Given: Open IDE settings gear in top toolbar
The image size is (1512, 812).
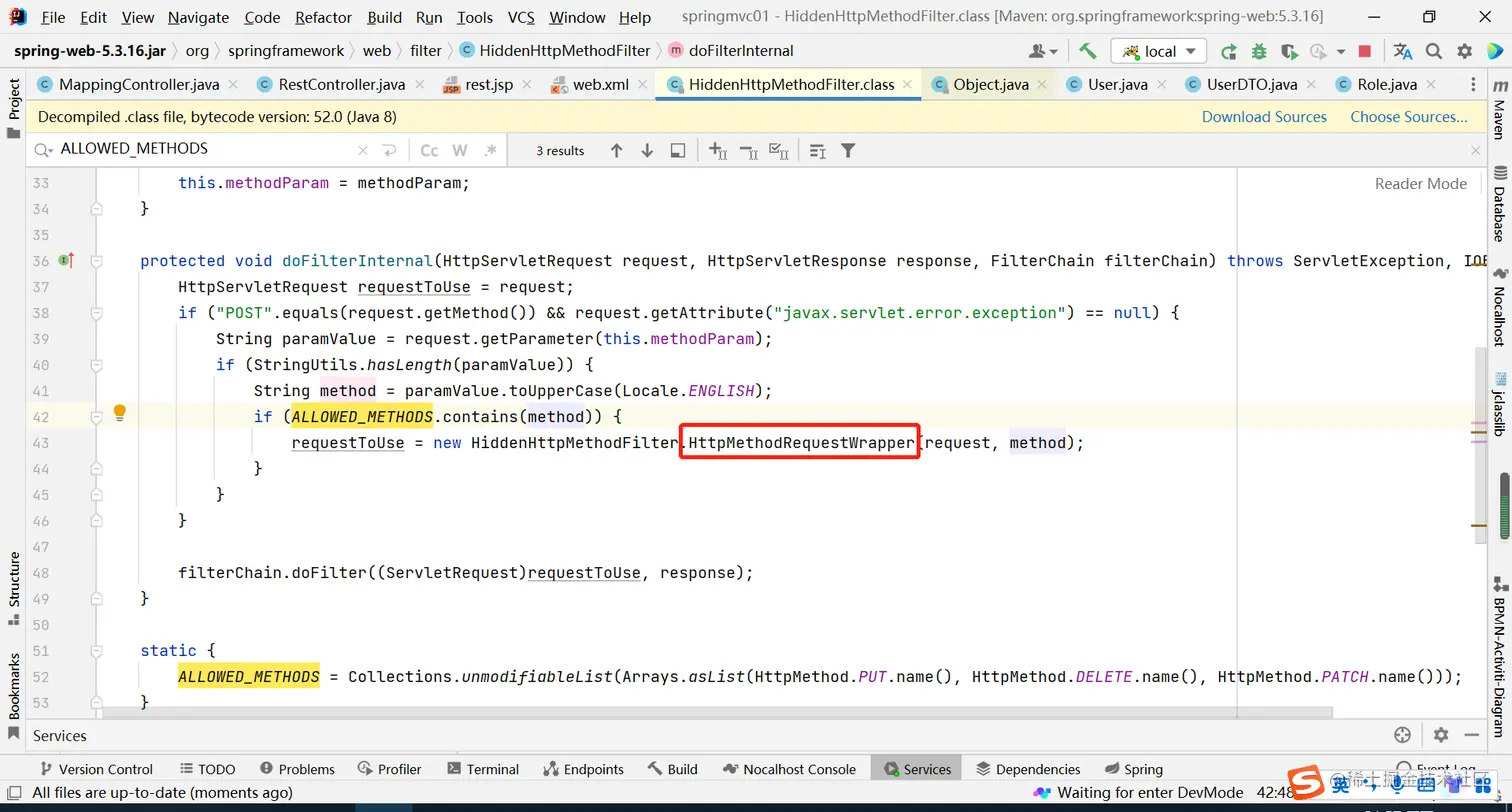Looking at the screenshot, I should [x=1464, y=51].
